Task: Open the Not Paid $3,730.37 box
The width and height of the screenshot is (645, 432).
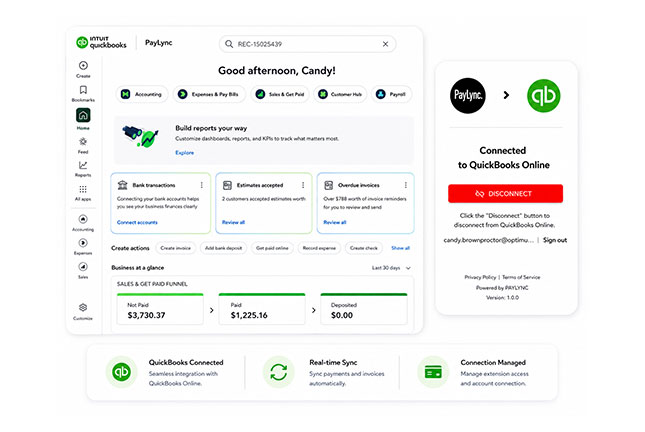Action: point(160,309)
